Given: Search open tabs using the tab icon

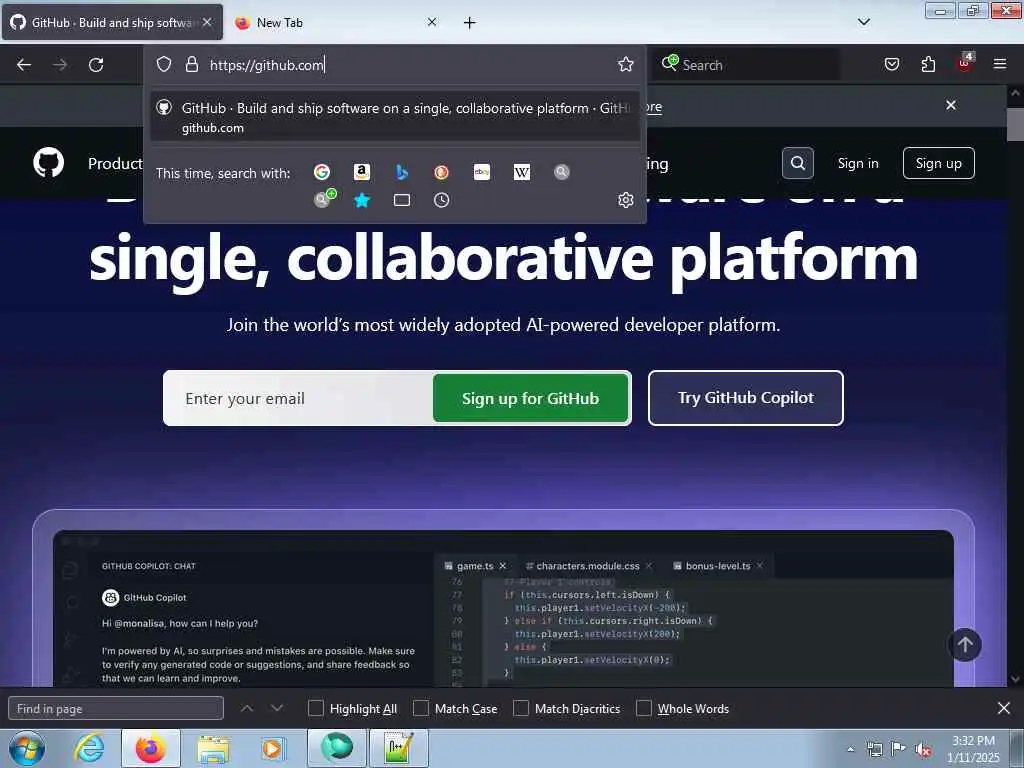Looking at the screenshot, I should (402, 200).
